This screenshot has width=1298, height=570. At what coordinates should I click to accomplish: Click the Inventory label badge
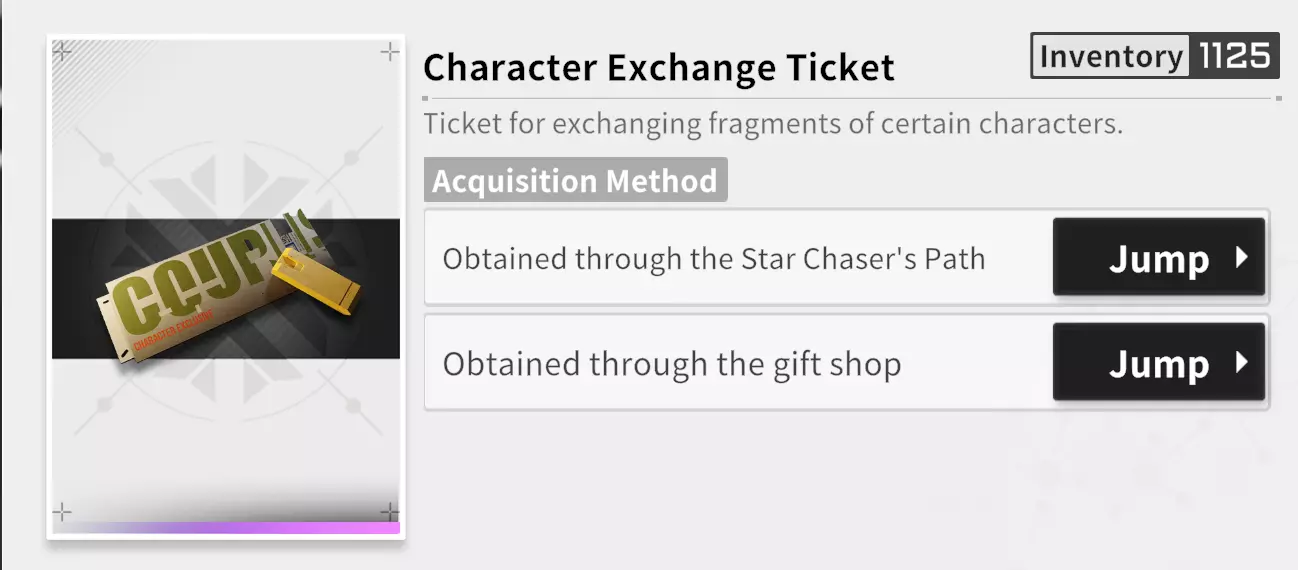point(1111,56)
